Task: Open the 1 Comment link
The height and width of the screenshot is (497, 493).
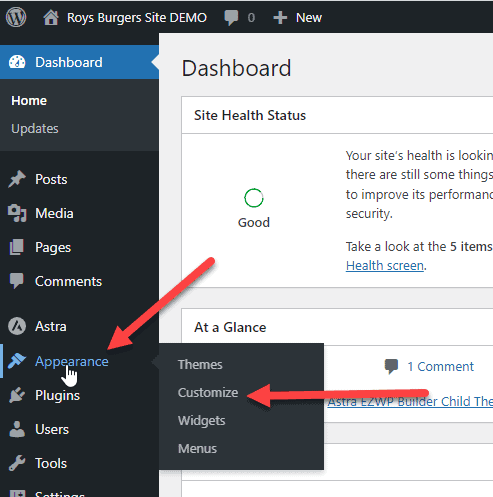Action: [x=440, y=366]
